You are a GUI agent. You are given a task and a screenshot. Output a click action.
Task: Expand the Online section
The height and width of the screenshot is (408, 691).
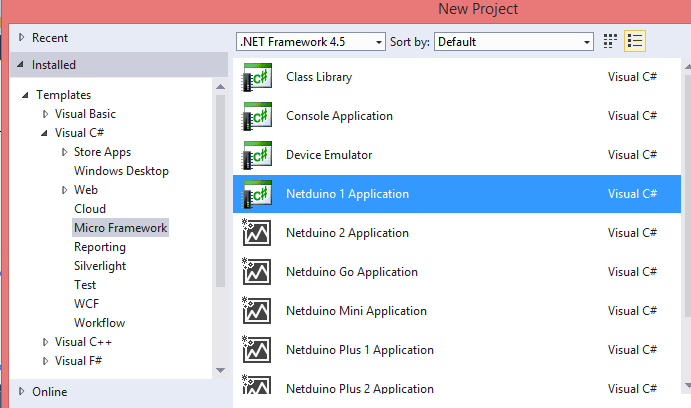[x=21, y=391]
